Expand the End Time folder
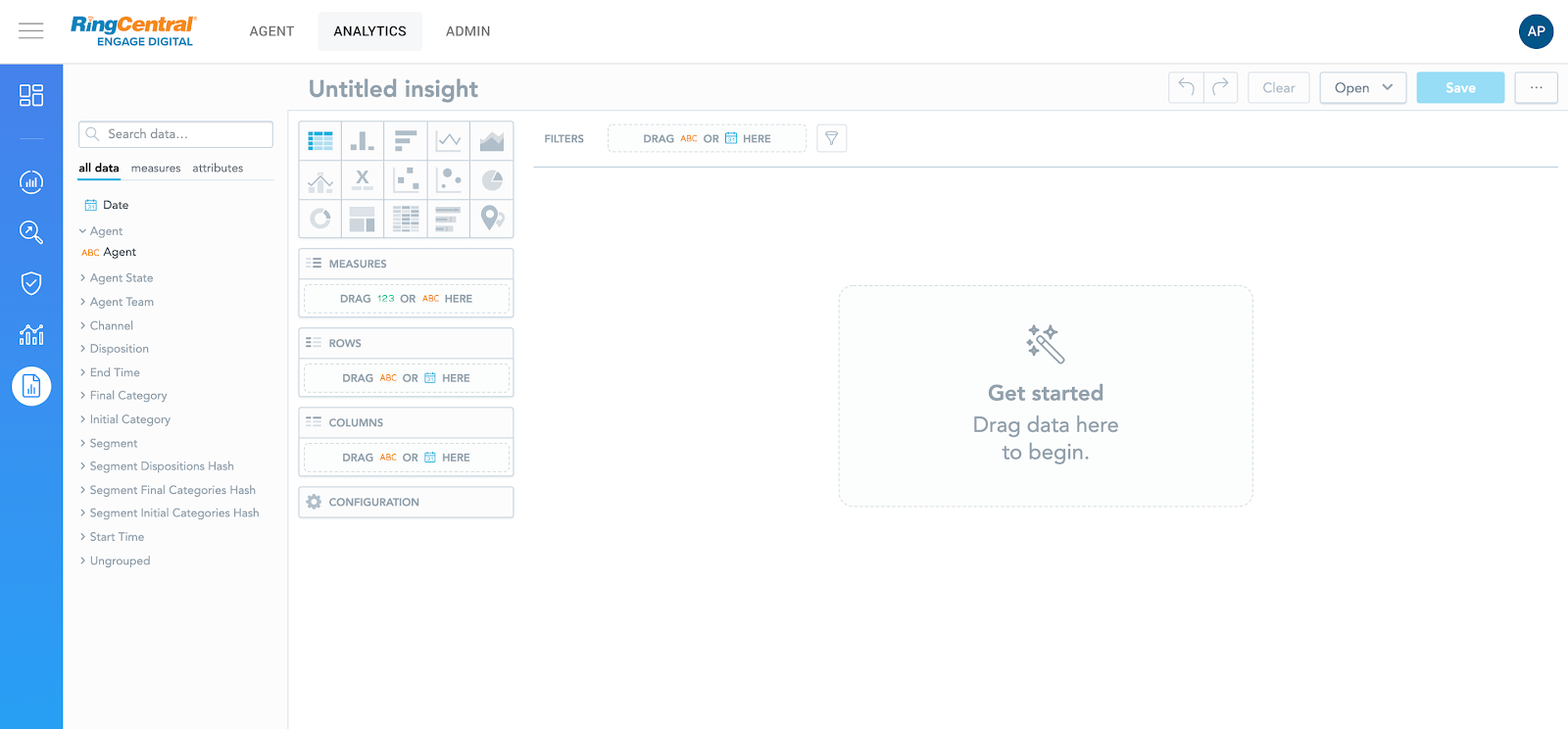 click(x=110, y=372)
